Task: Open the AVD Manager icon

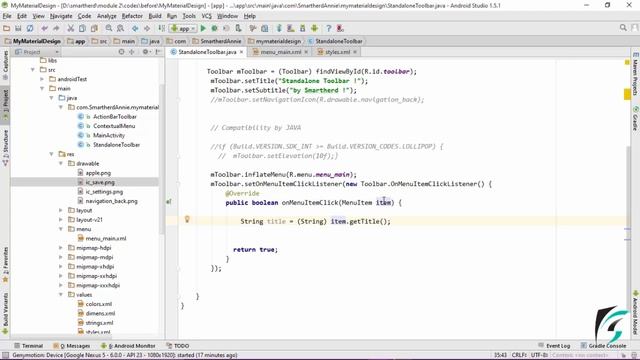Action: (291, 28)
